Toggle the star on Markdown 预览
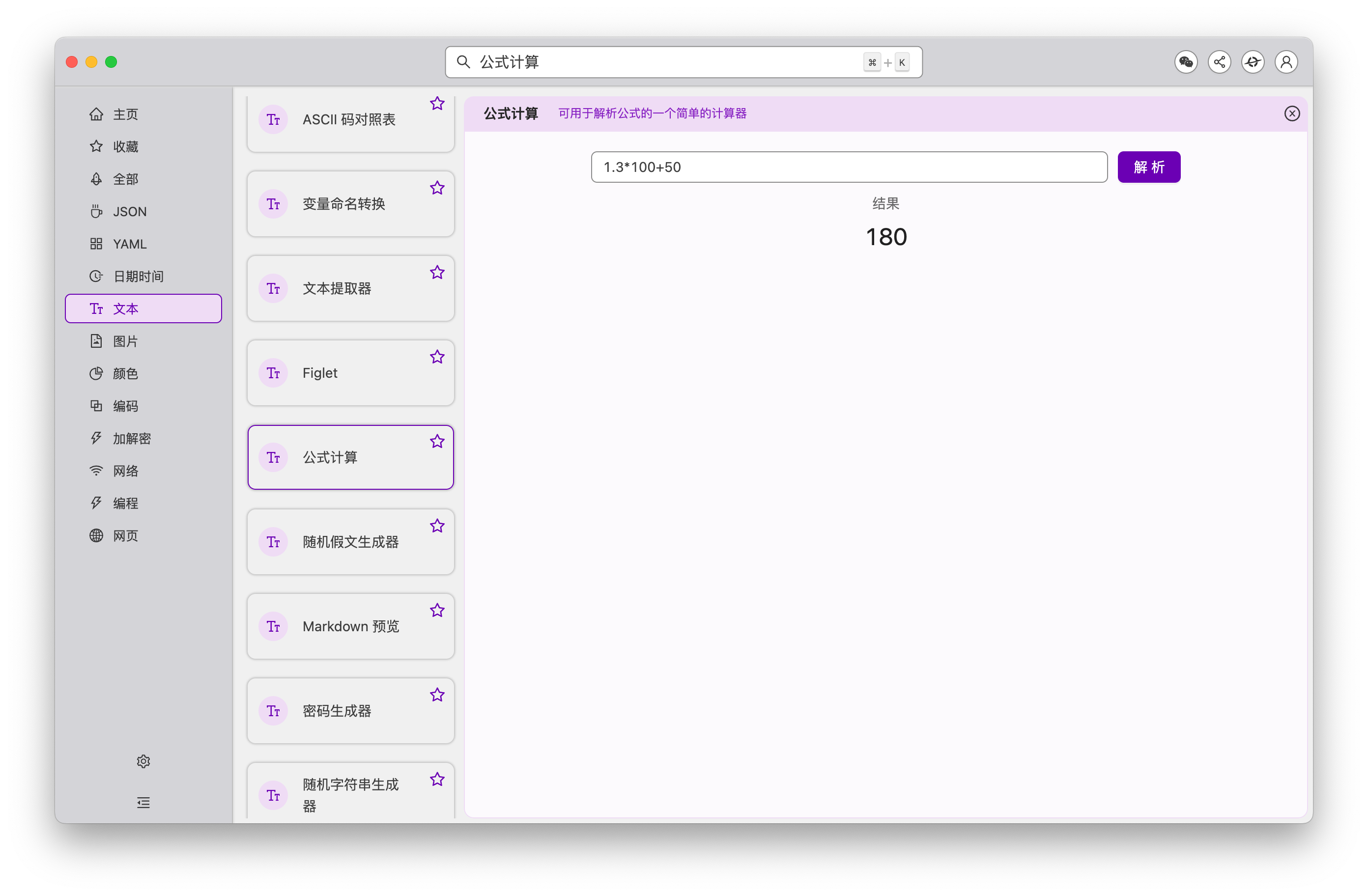1368x896 pixels. tap(437, 611)
